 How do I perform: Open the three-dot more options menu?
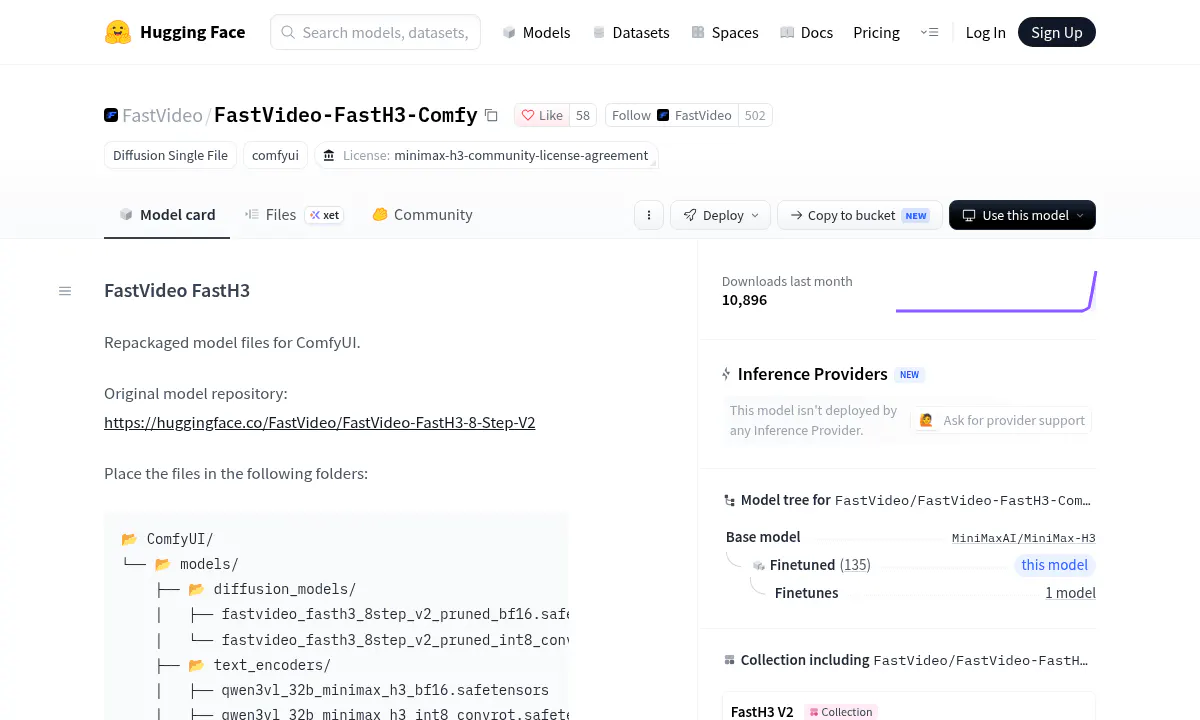click(649, 215)
